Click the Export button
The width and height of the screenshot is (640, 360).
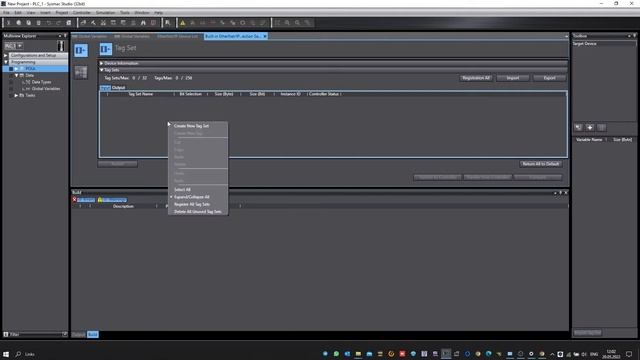549,78
